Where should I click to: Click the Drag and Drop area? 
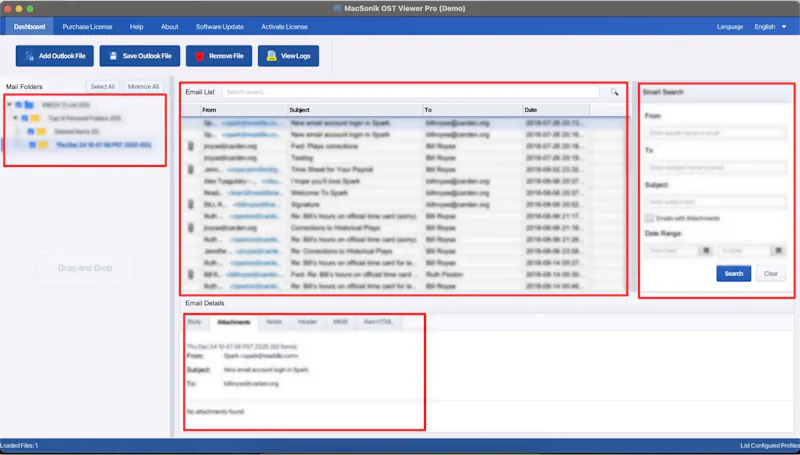coord(85,268)
